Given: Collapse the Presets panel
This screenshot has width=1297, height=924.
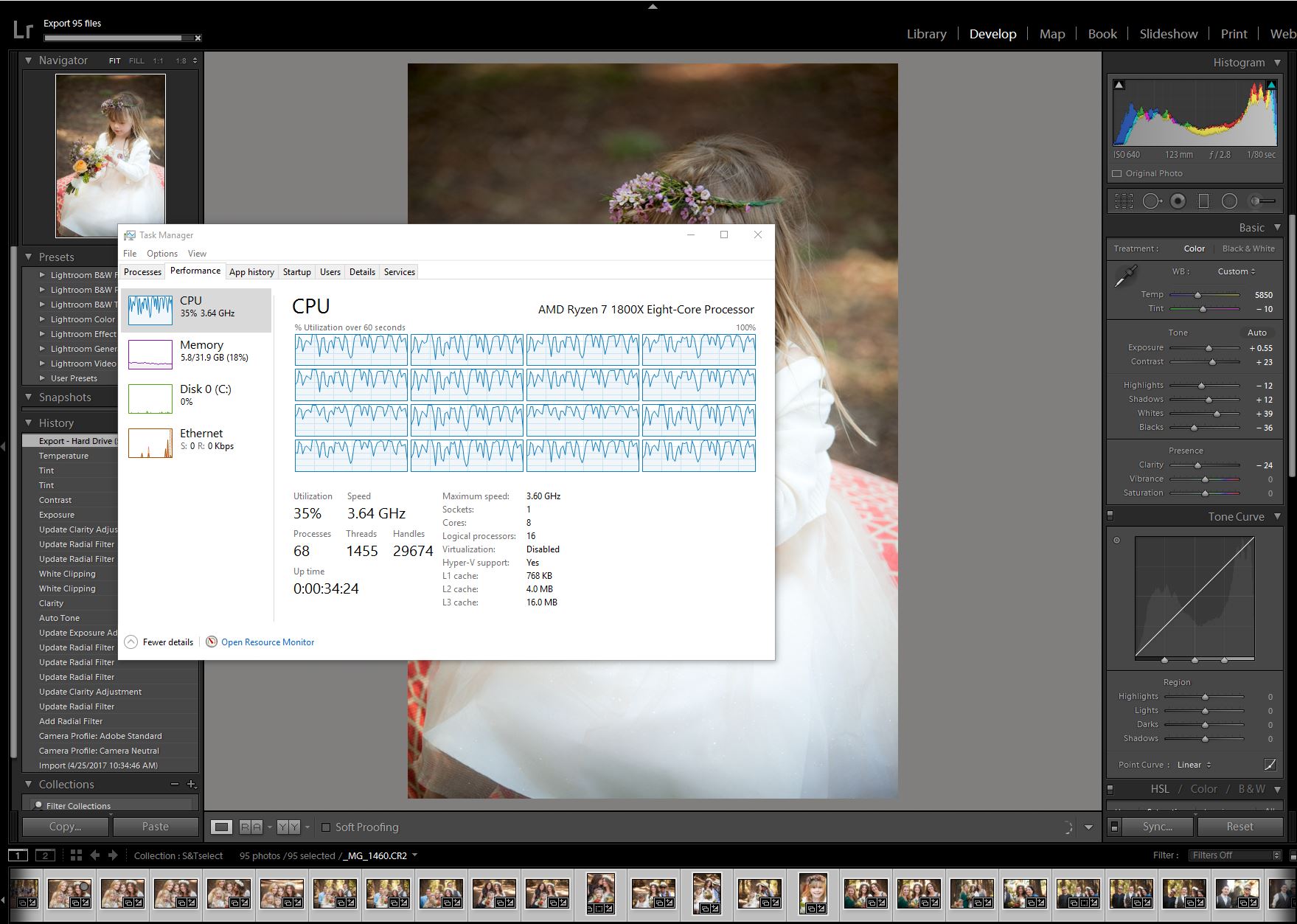Looking at the screenshot, I should click(x=29, y=257).
